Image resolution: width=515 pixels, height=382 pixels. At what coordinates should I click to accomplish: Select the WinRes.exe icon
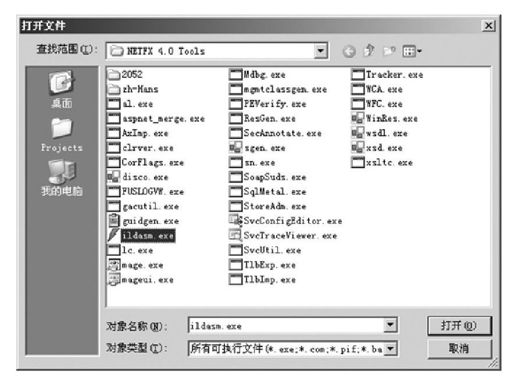tap(358, 118)
